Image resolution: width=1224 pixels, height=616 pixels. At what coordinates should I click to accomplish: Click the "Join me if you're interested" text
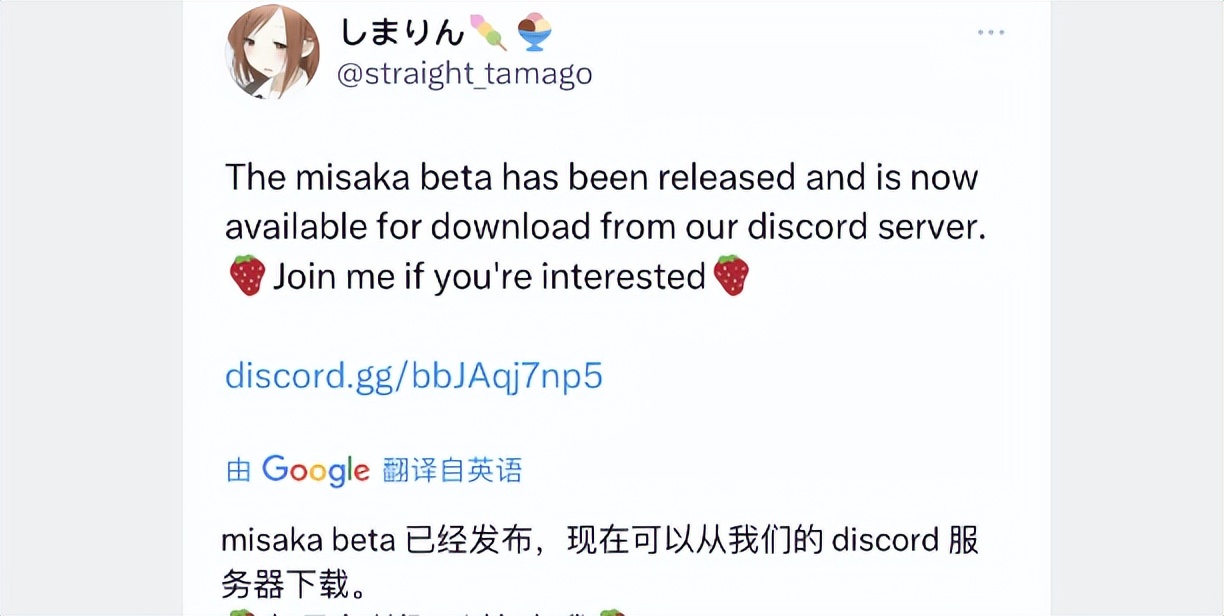click(x=490, y=276)
